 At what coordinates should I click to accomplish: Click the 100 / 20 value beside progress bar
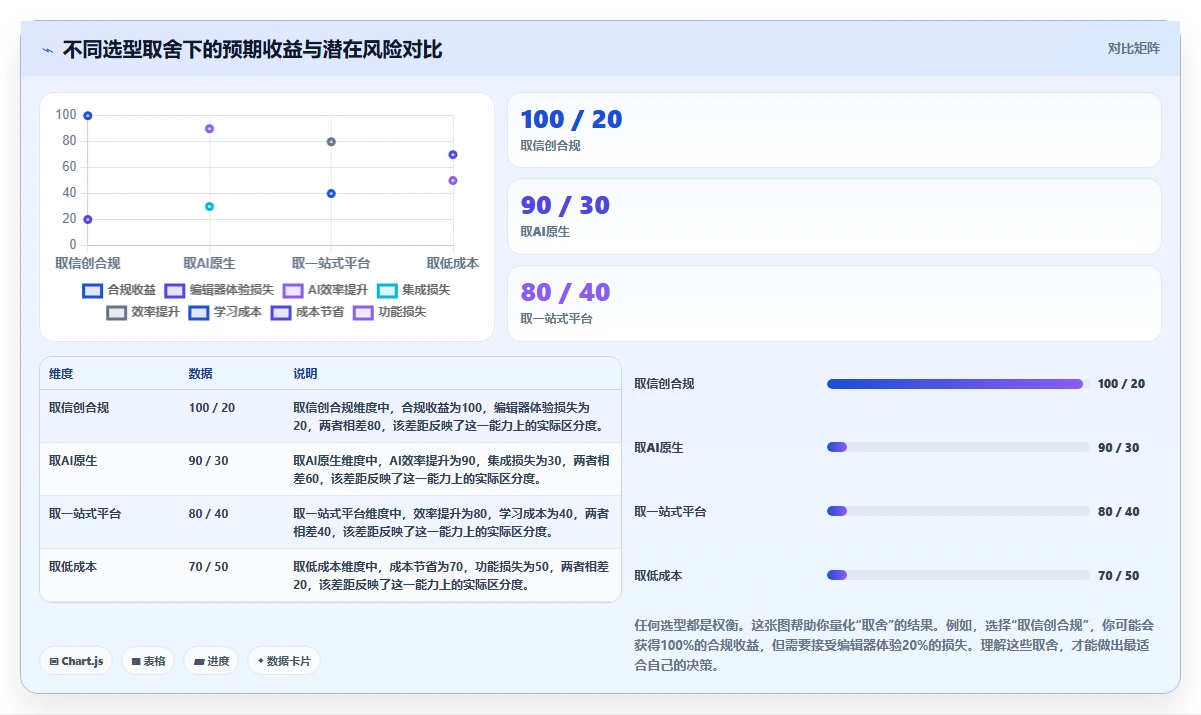coord(1121,384)
